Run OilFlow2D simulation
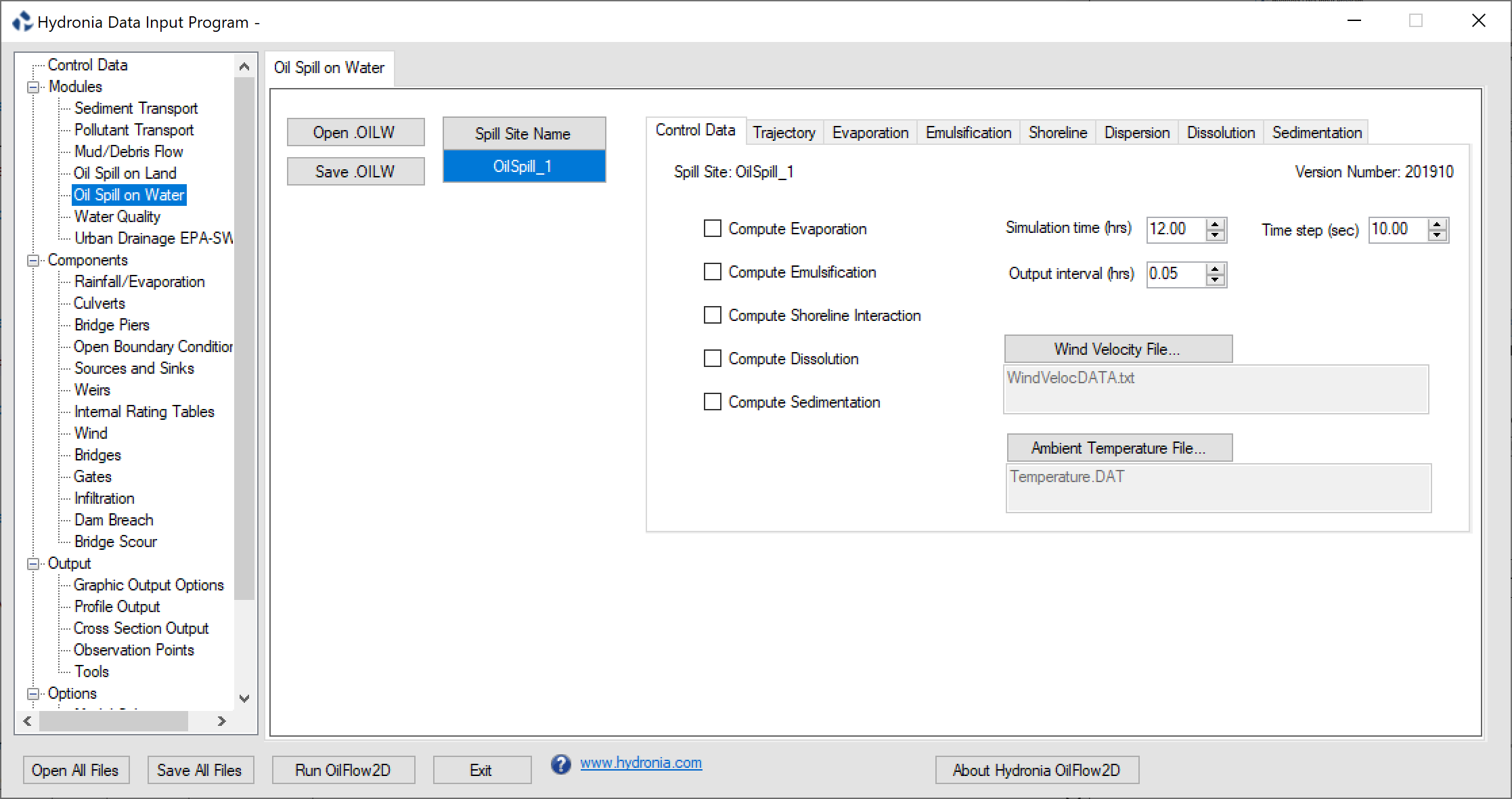The image size is (1512, 799). coord(343,770)
